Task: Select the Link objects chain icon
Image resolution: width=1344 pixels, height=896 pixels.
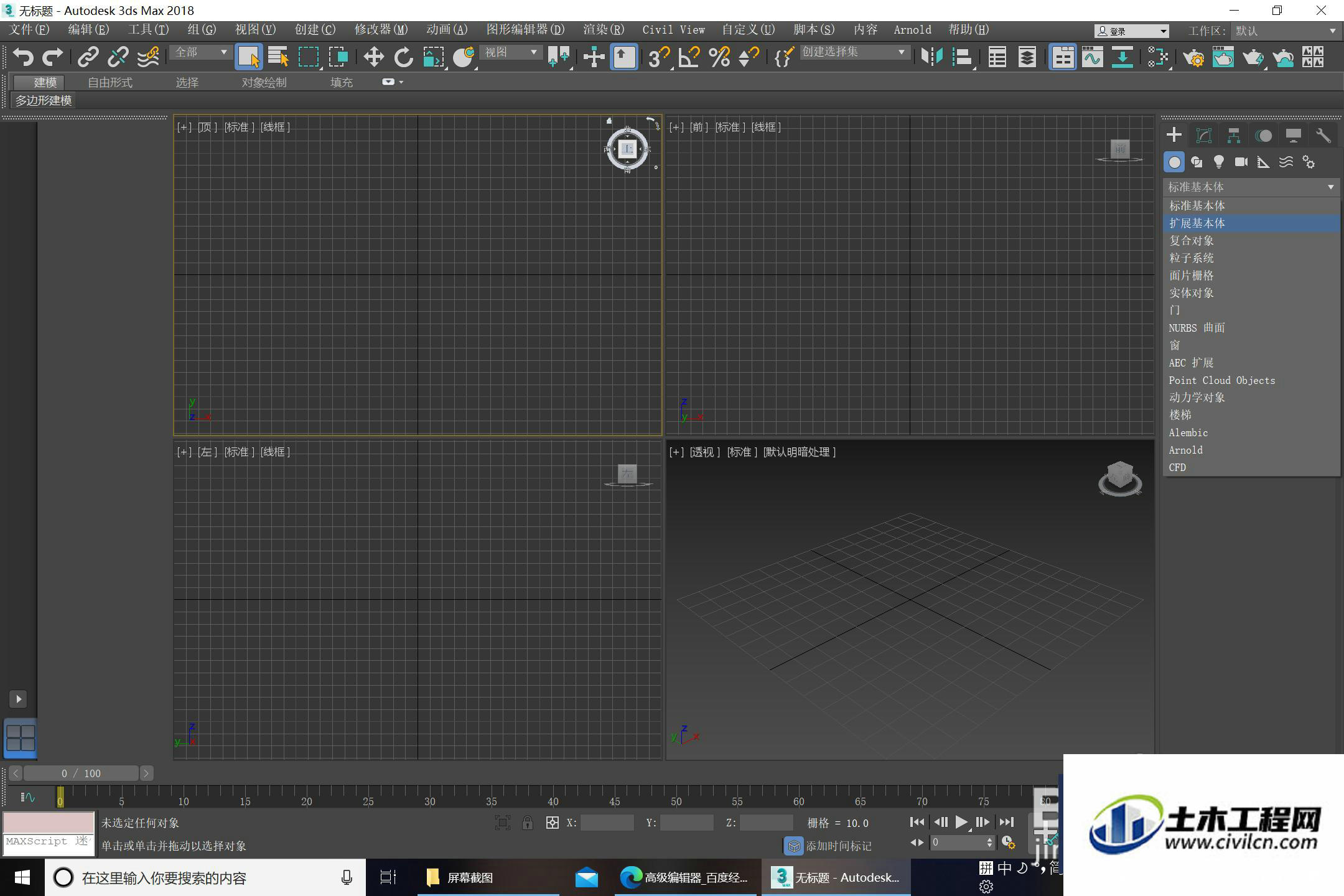Action: click(88, 57)
